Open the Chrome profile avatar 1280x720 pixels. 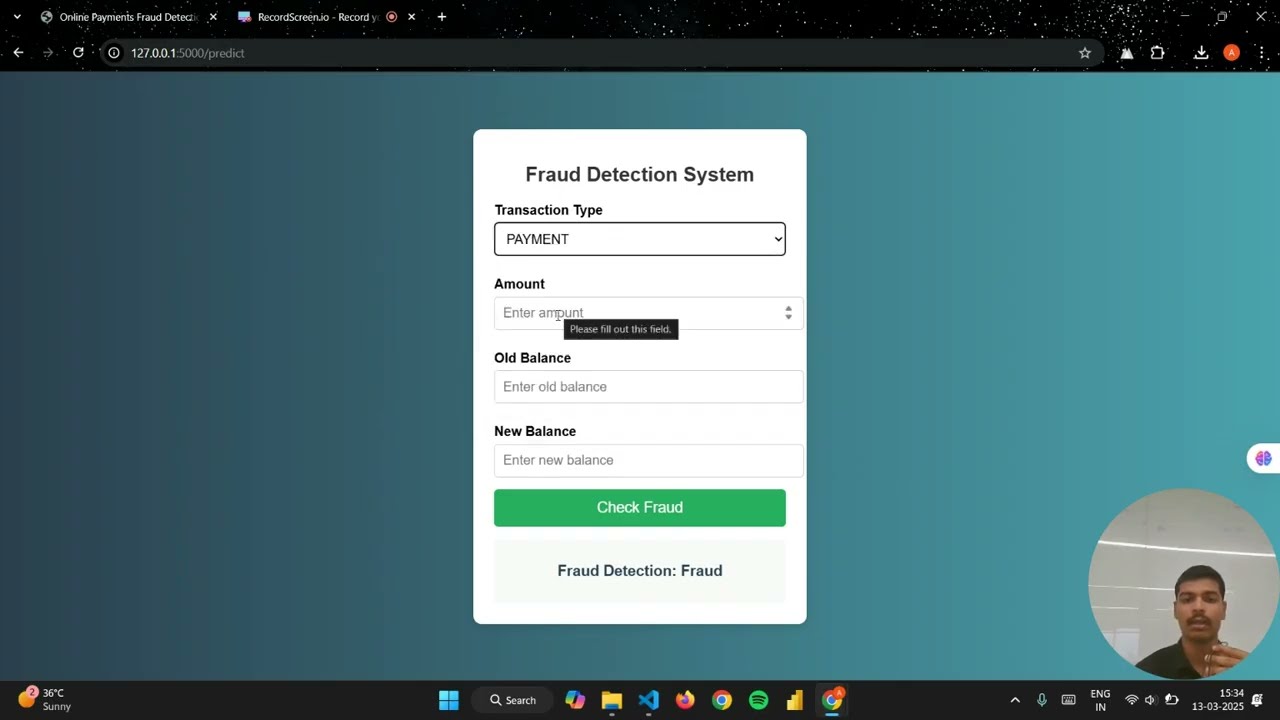(x=1231, y=53)
